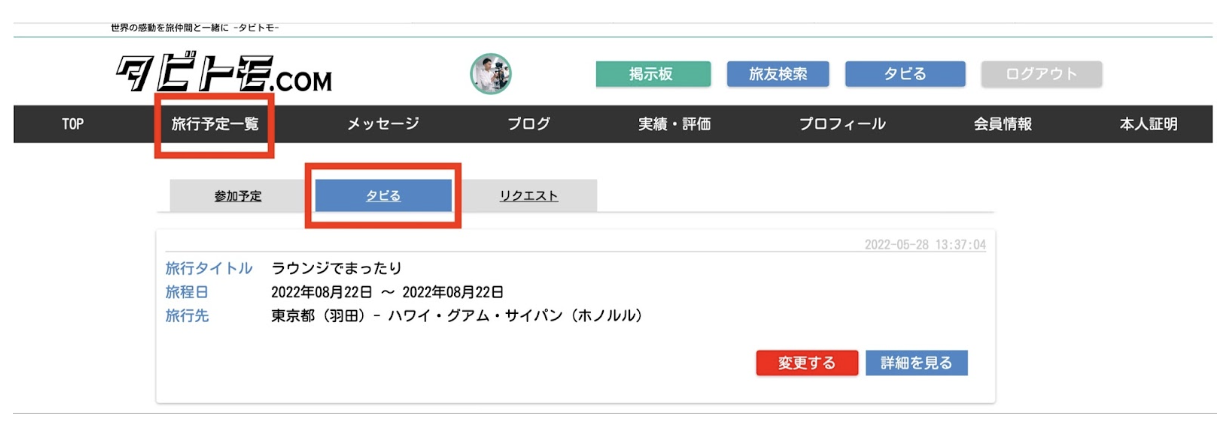Click the ラウンジでまったり trip title text
Screen dimensions: 1222x430
click(x=336, y=268)
